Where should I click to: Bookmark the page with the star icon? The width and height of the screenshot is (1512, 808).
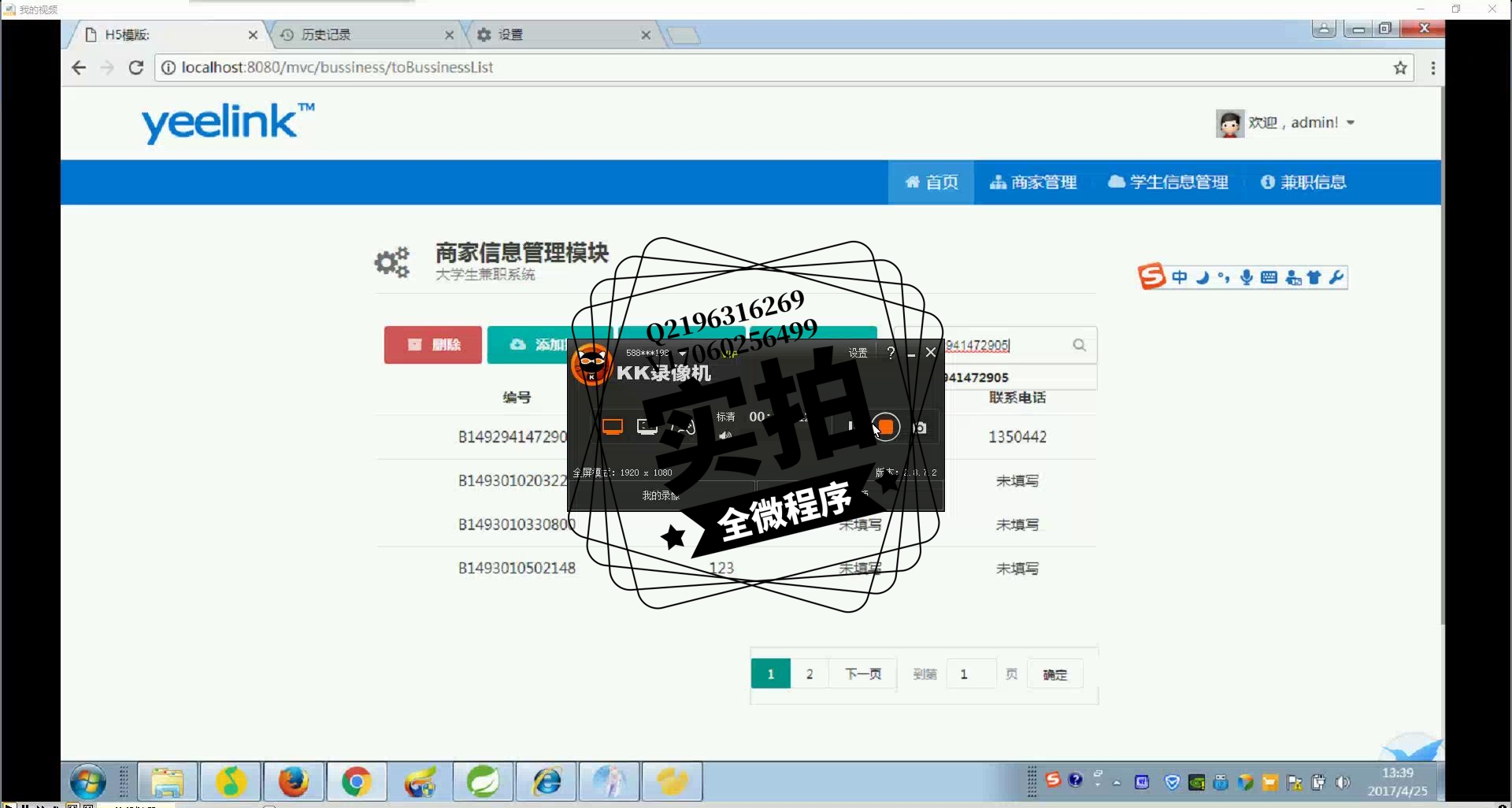(1400, 68)
